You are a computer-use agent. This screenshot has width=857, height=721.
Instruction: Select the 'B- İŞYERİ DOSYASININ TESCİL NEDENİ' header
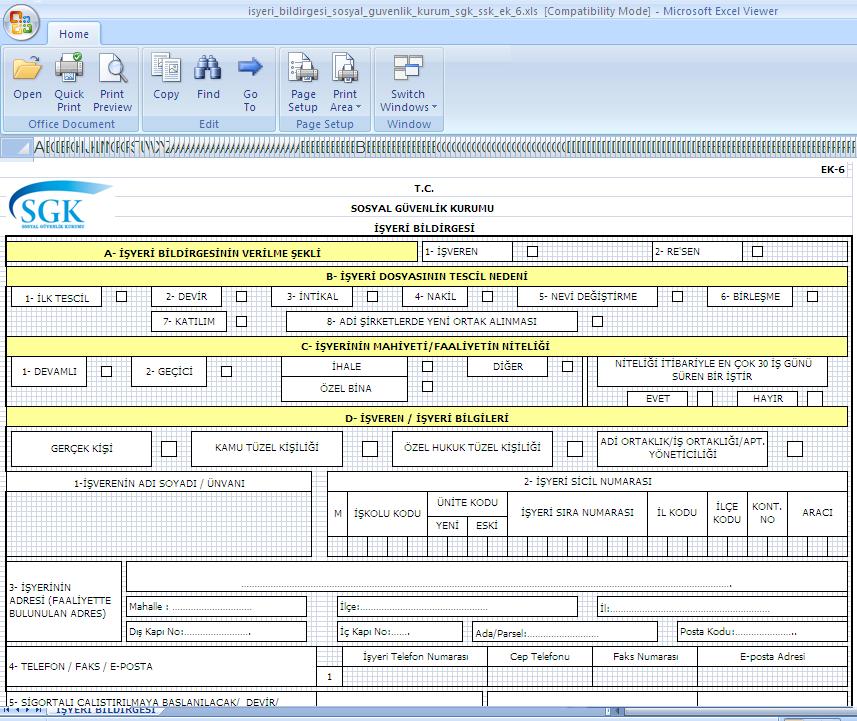click(427, 277)
